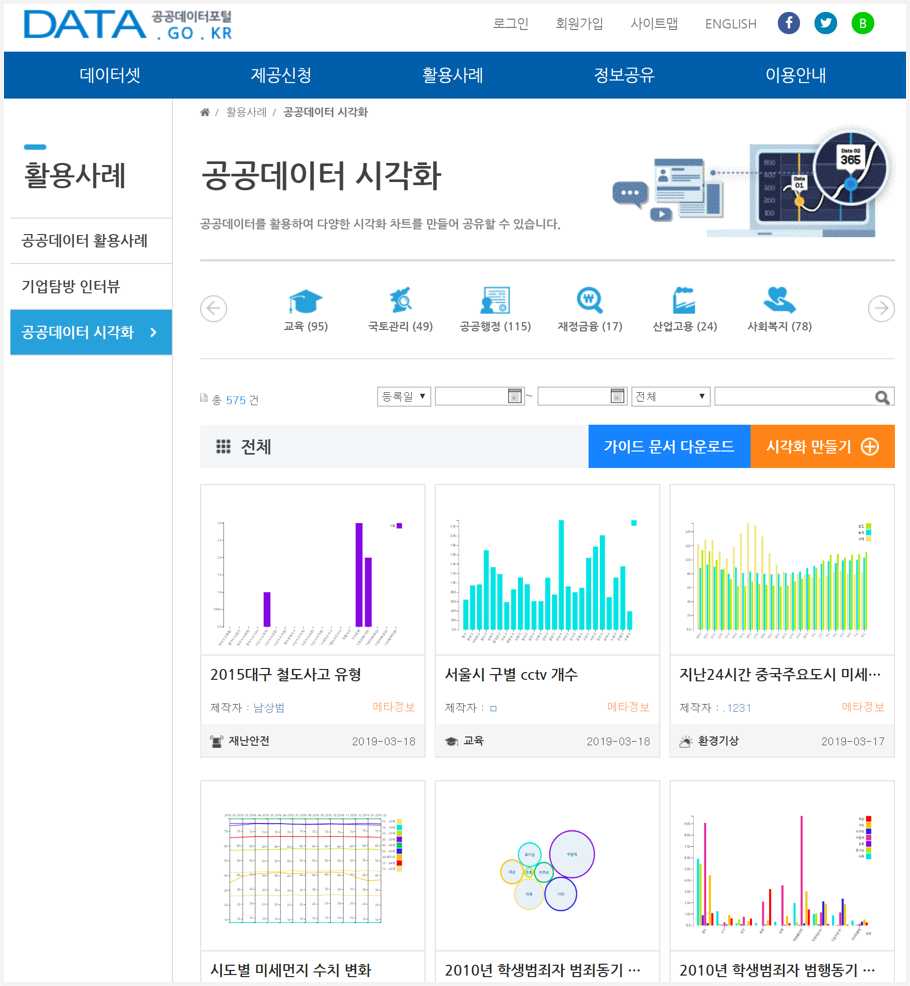This screenshot has width=910, height=986.
Task: Open 메타정보 on 2015대구 철도사고 card
Action: (394, 707)
